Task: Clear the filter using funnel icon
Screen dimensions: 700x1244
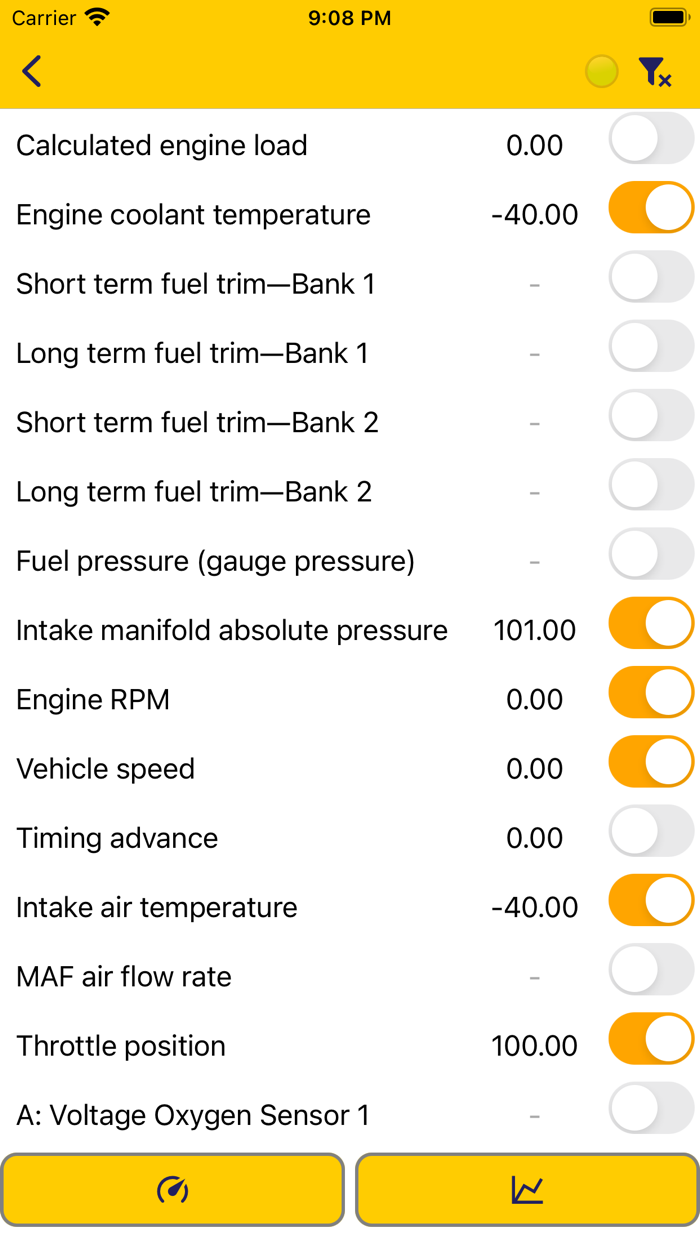Action: [x=655, y=72]
